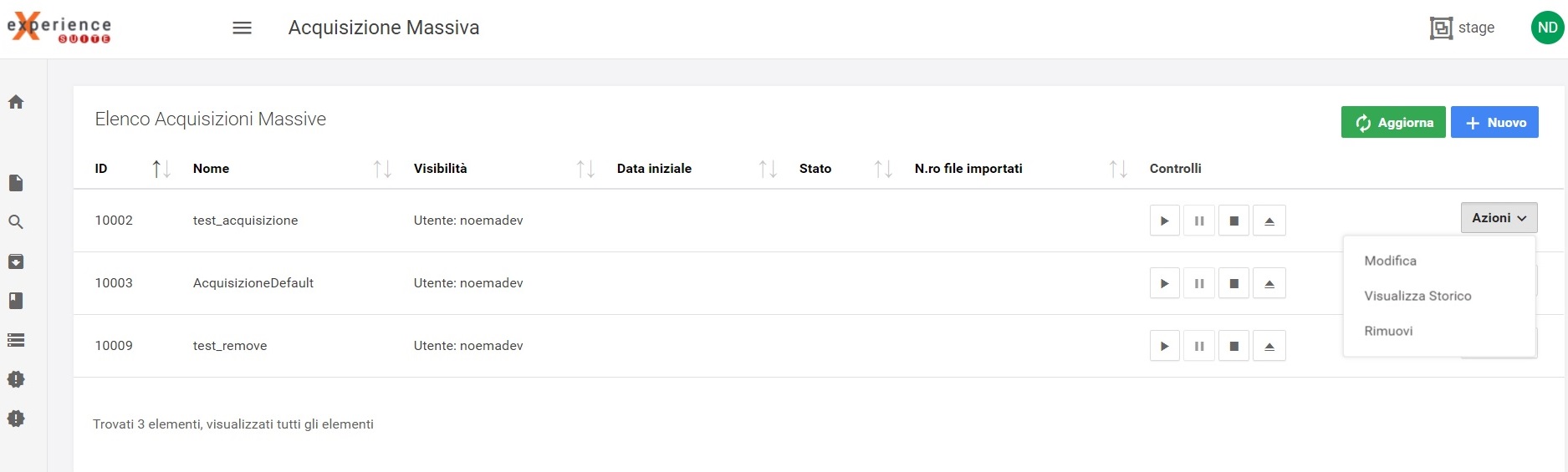1568x472 pixels.
Task: Select Rimuovi from the Azioni menu
Action: pos(1388,331)
